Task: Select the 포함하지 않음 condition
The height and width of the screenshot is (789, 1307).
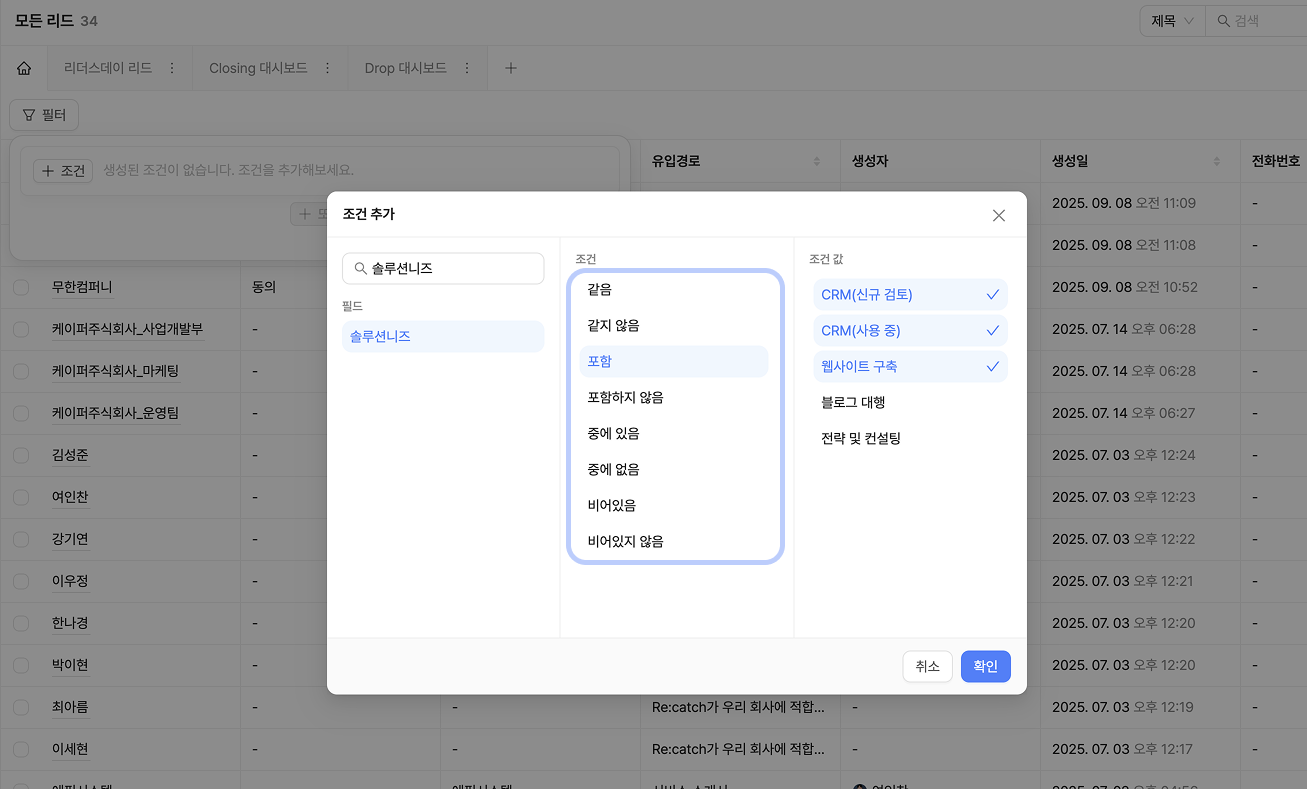Action: point(625,398)
